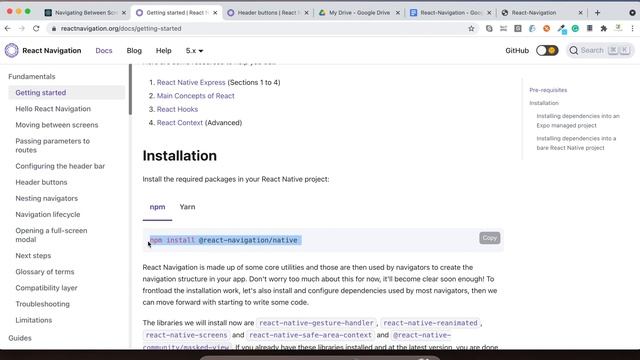This screenshot has height=360, width=640.
Task: Switch to last React-Navigation tab
Action: tap(542, 13)
